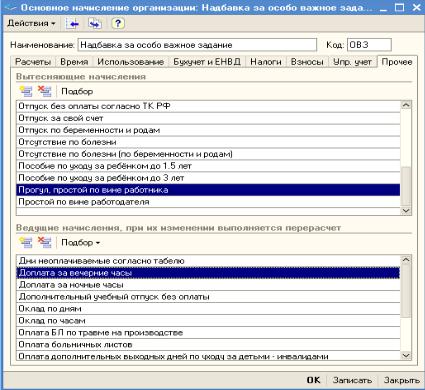Switch to the Расчеты tab
This screenshot has height=390, width=425.
click(x=33, y=62)
